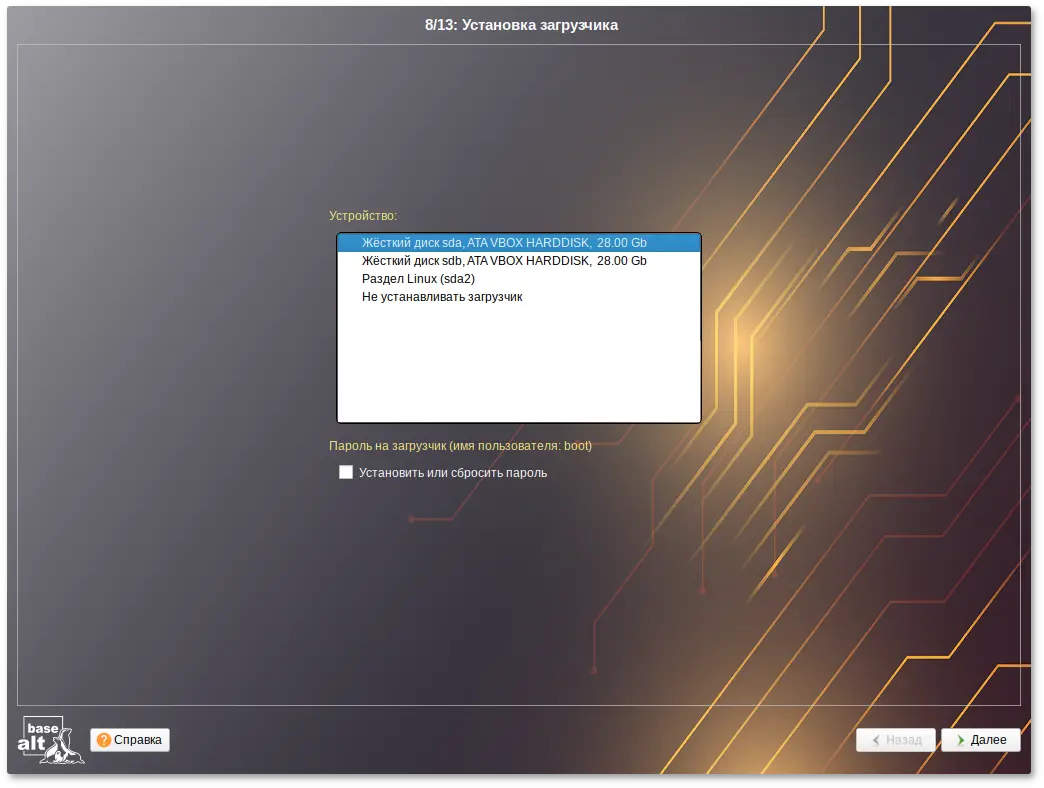
Task: Enable the Установить или сбросить пароль checkbox
Action: (x=346, y=473)
